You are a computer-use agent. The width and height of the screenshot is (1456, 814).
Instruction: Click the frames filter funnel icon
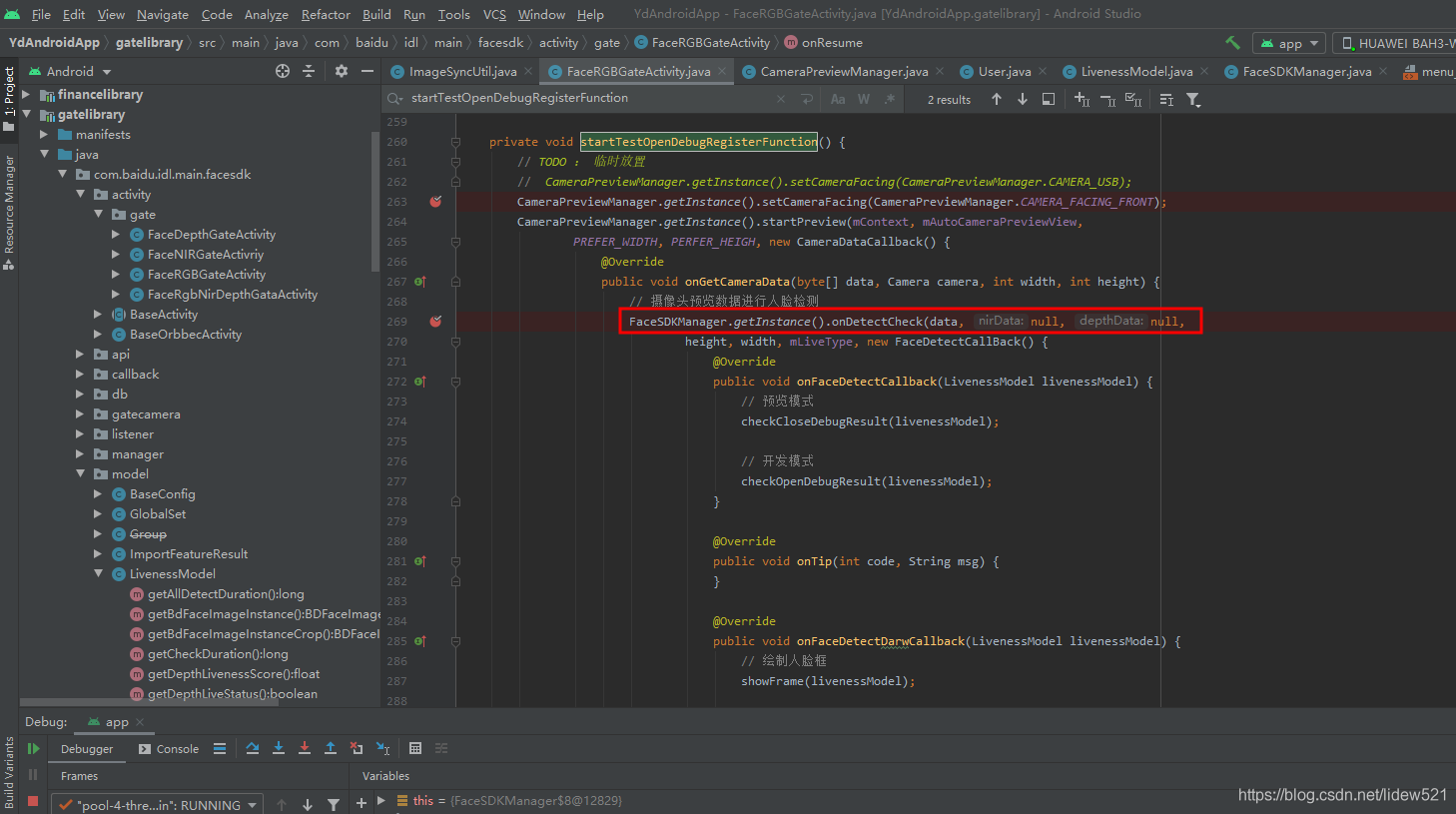pos(334,805)
